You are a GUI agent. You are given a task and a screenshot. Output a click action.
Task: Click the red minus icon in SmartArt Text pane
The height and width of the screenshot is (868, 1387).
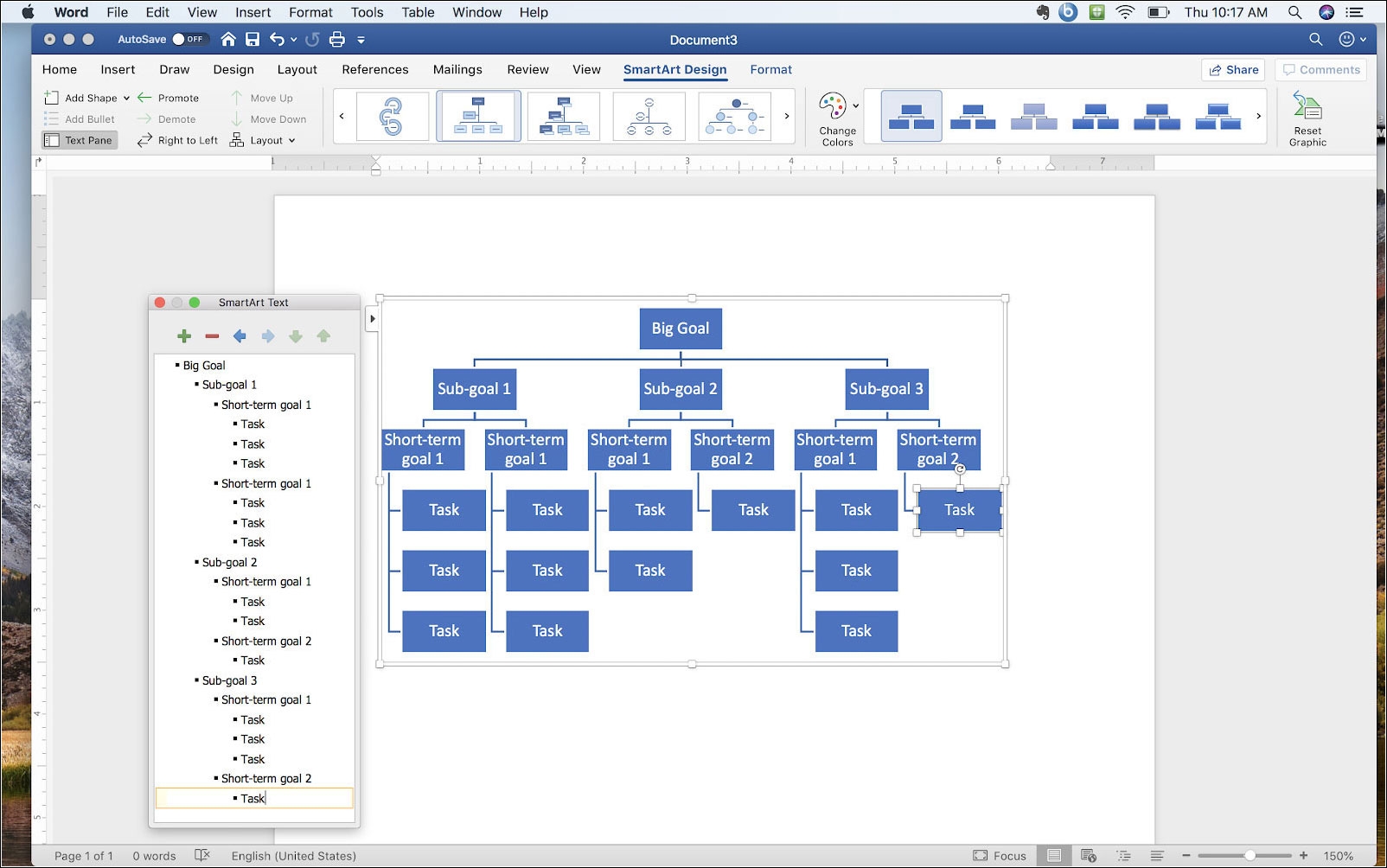click(x=212, y=336)
